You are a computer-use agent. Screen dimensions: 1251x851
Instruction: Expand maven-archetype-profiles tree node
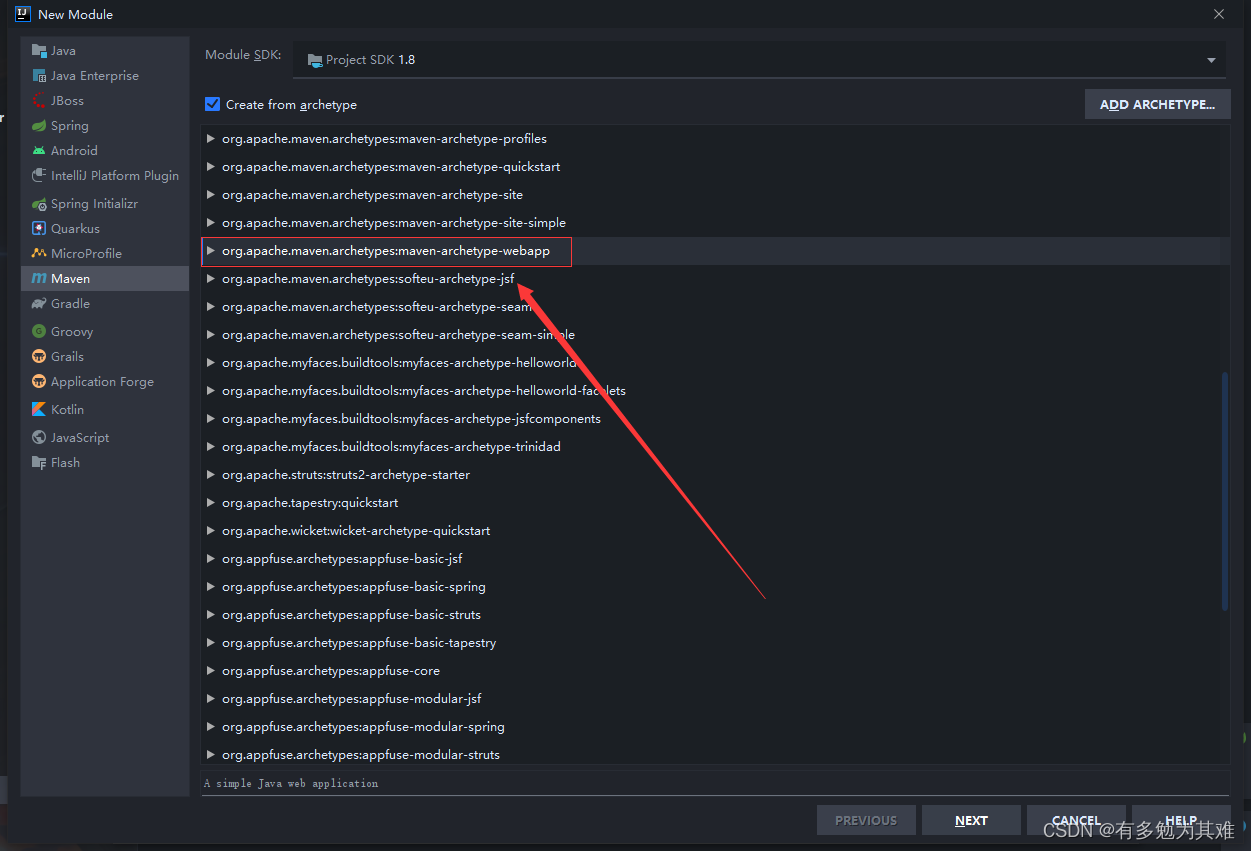point(210,139)
